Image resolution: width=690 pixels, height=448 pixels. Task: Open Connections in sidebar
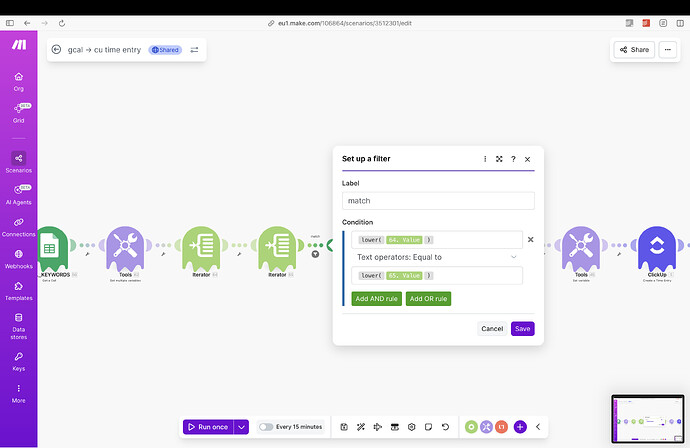[18, 227]
